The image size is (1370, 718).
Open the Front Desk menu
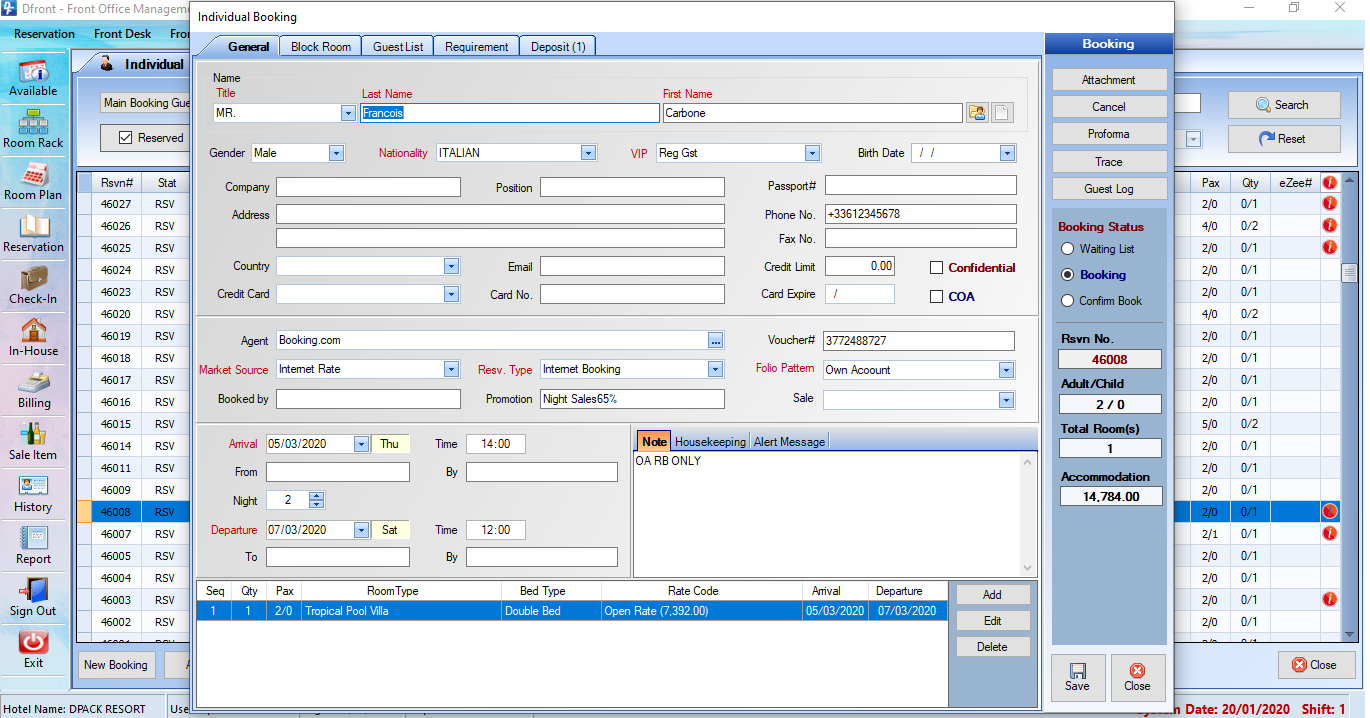(x=122, y=34)
